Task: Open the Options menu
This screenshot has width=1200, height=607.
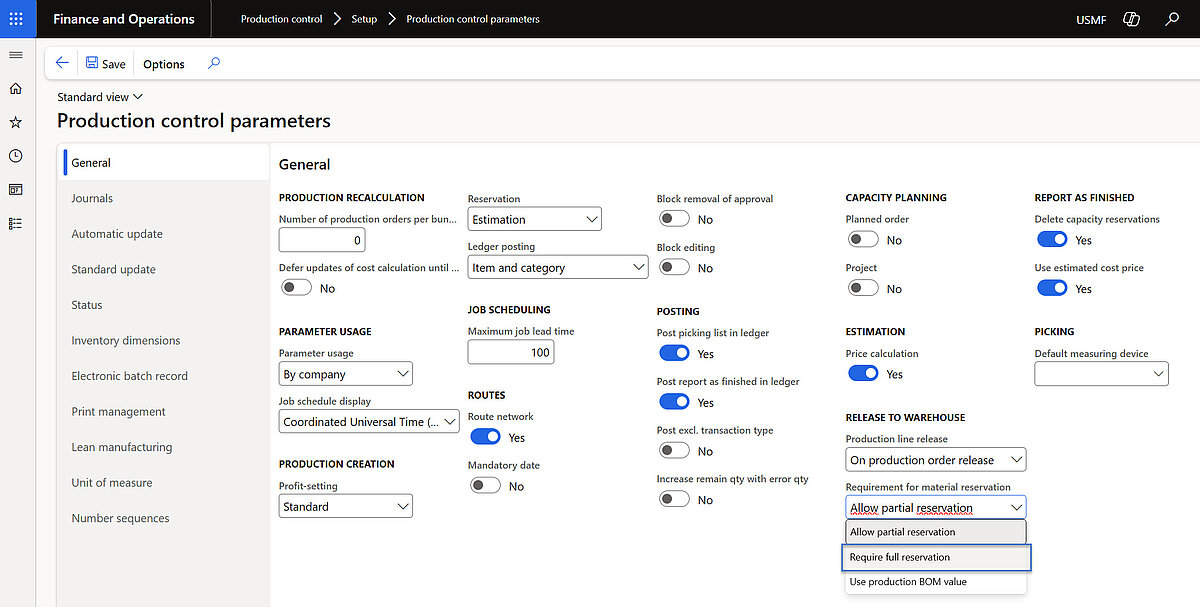Action: click(163, 62)
